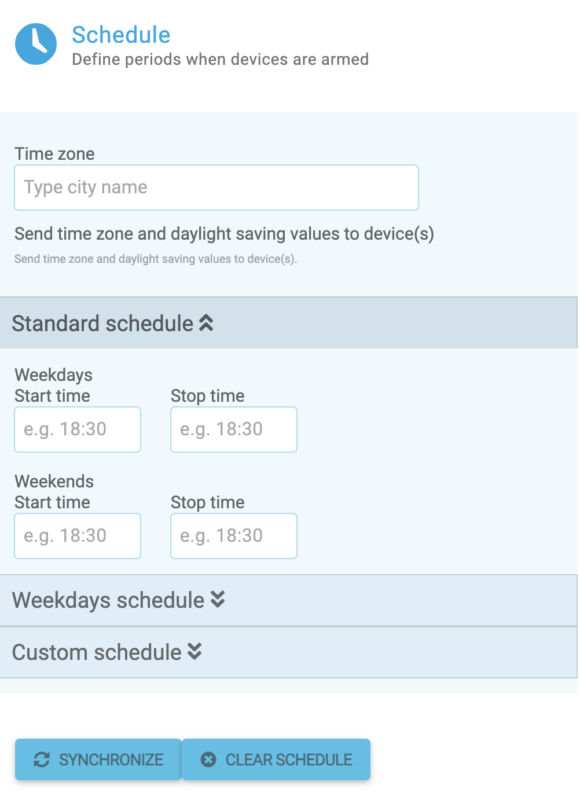Open the Custom schedule section header
580x800 pixels.
coord(289,652)
